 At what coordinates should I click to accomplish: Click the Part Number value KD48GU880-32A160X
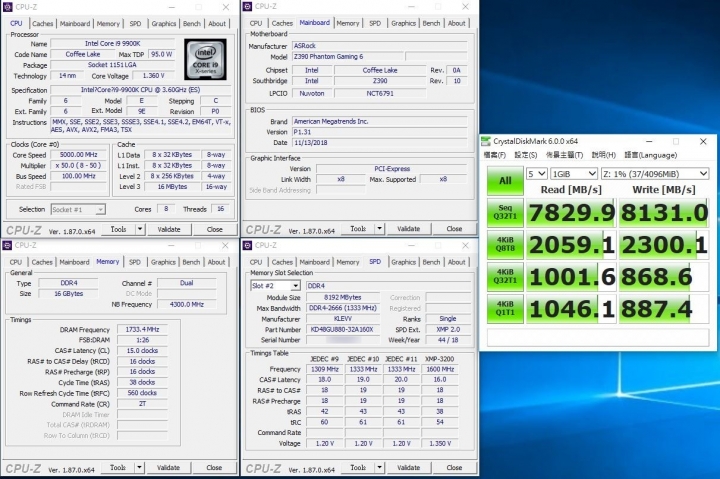pyautogui.click(x=343, y=329)
